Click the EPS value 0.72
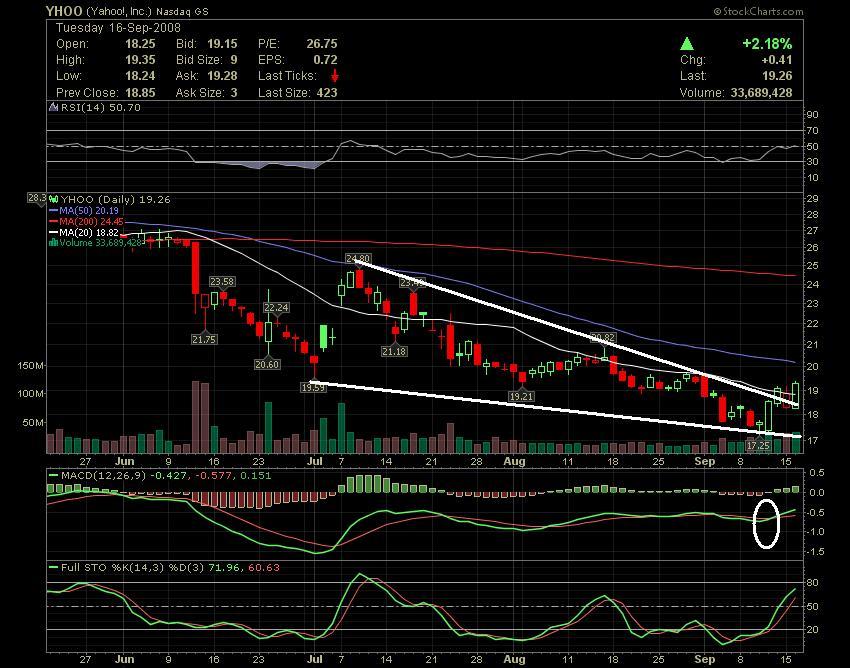850x668 pixels. coord(325,60)
